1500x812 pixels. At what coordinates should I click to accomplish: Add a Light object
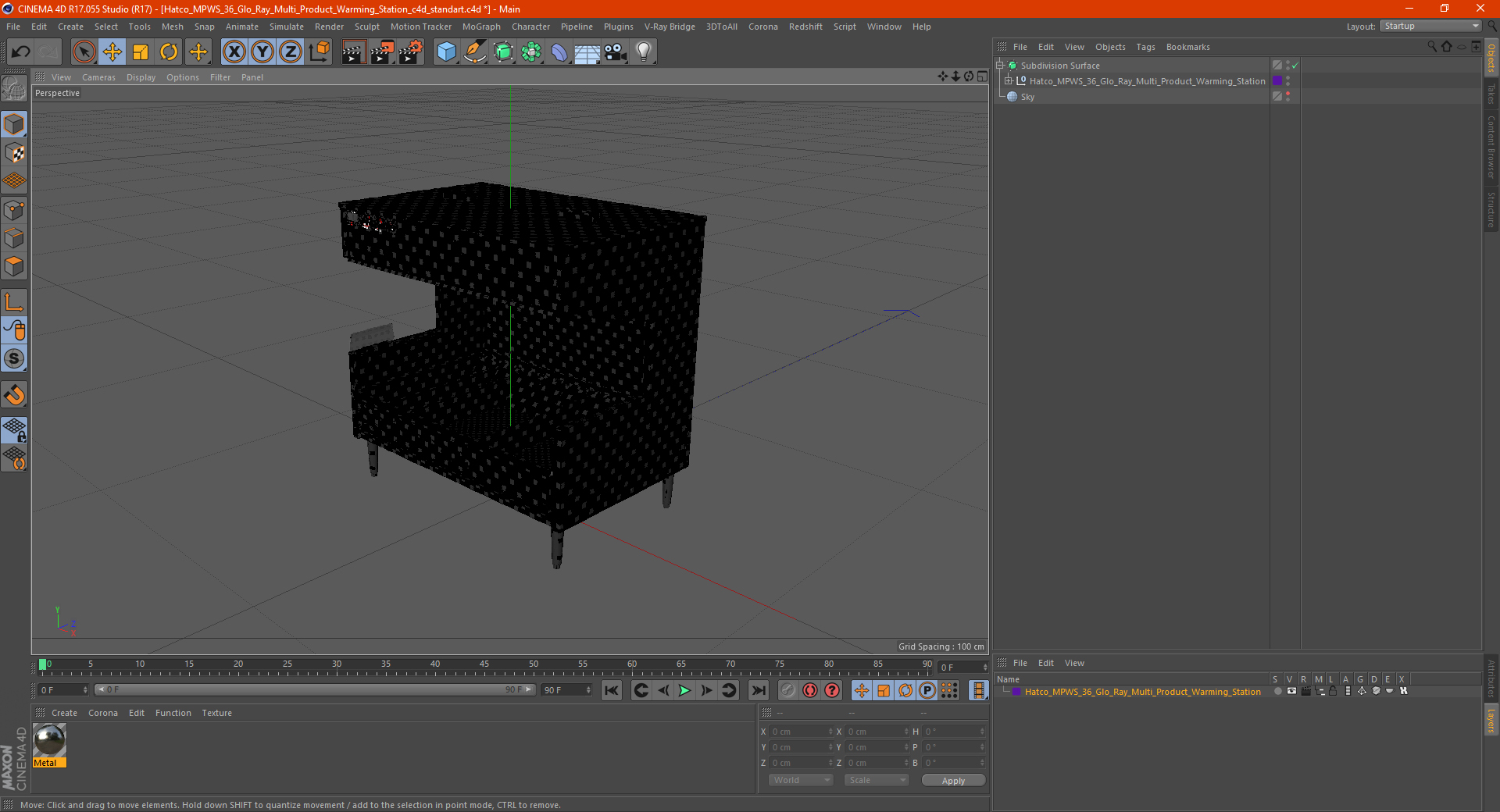(644, 52)
